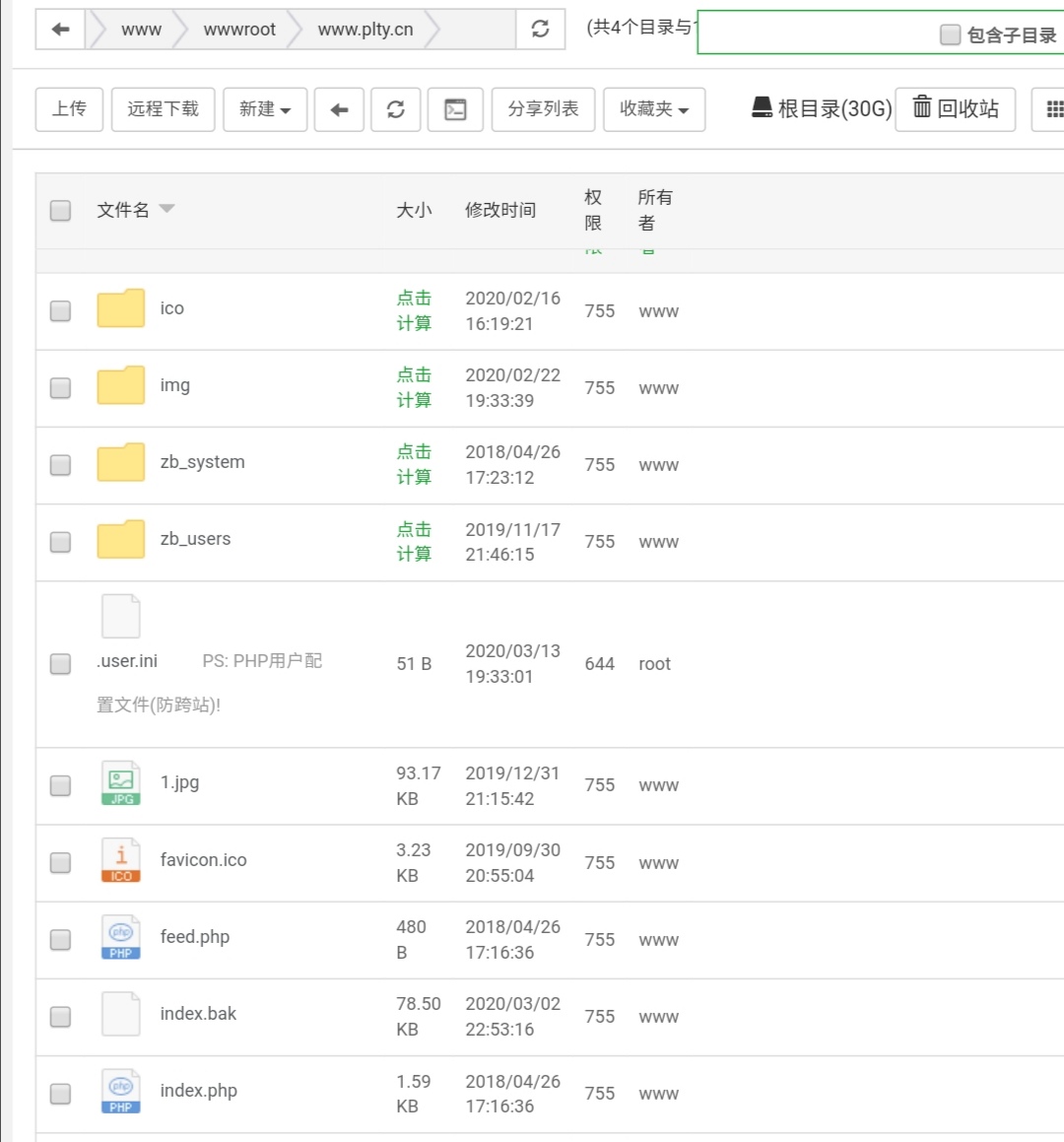The width and height of the screenshot is (1064, 1142).
Task: Click the refresh icon beside the path breadcrumb
Action: click(540, 30)
